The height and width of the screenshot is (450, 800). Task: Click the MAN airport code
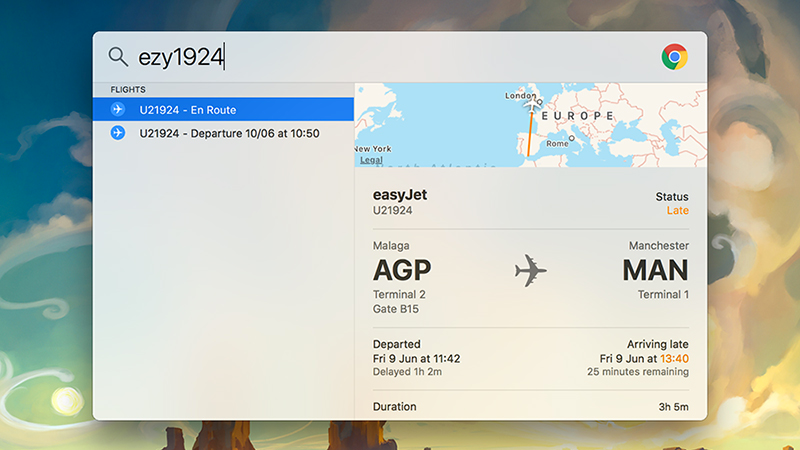656,270
